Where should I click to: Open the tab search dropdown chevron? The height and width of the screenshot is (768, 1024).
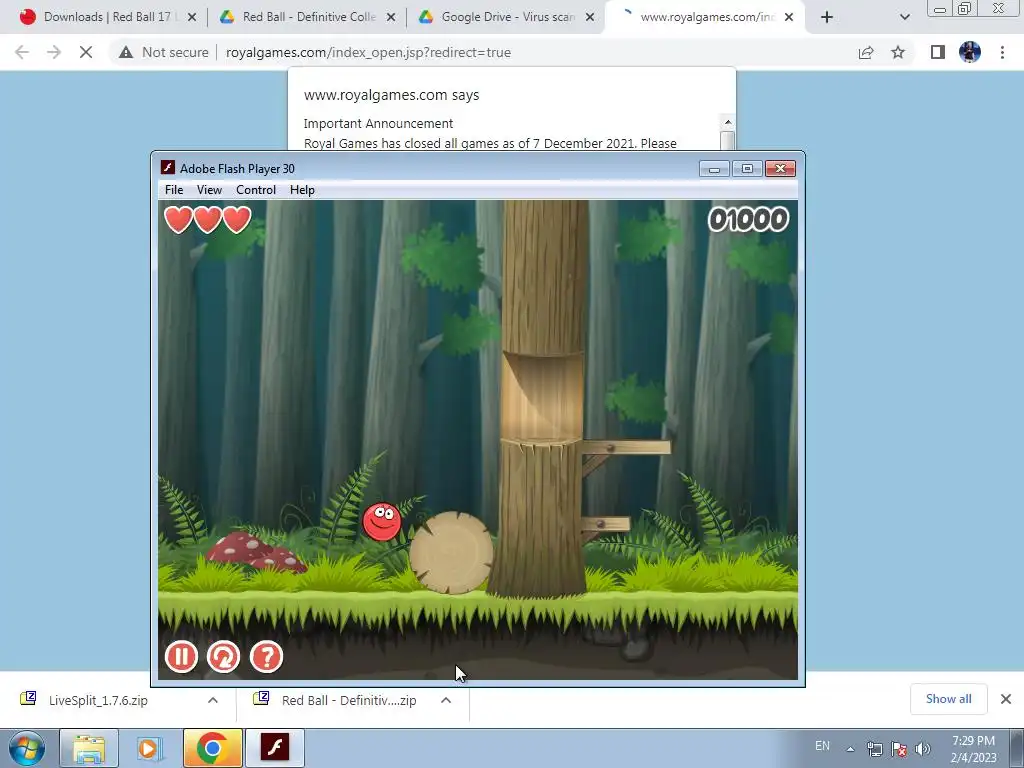(x=904, y=18)
